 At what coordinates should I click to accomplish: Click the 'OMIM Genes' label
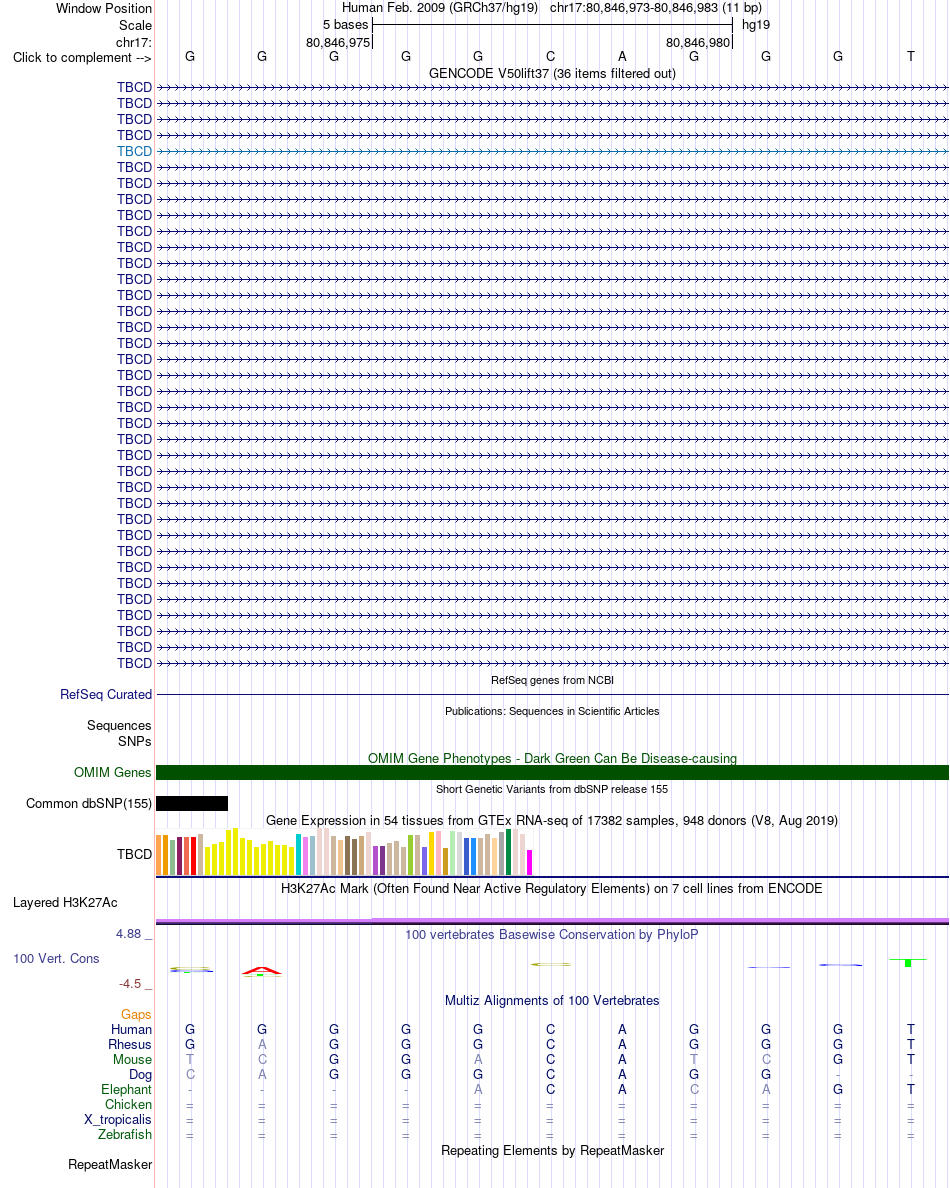113,773
